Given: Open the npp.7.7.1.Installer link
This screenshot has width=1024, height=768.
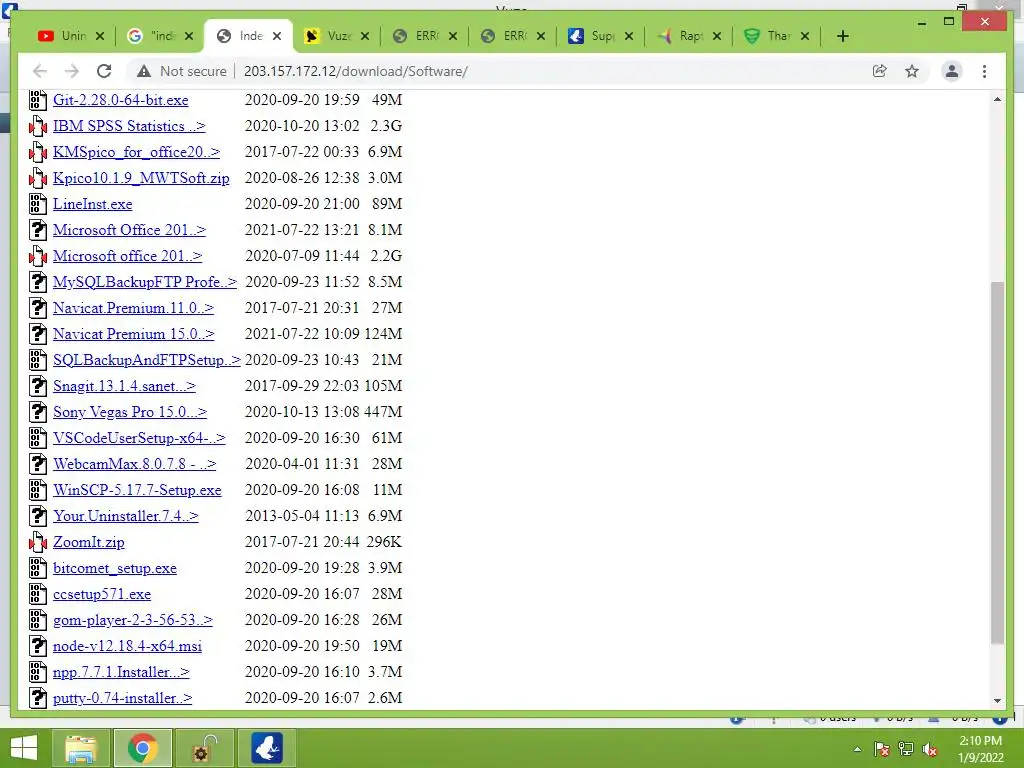Looking at the screenshot, I should pos(121,672).
